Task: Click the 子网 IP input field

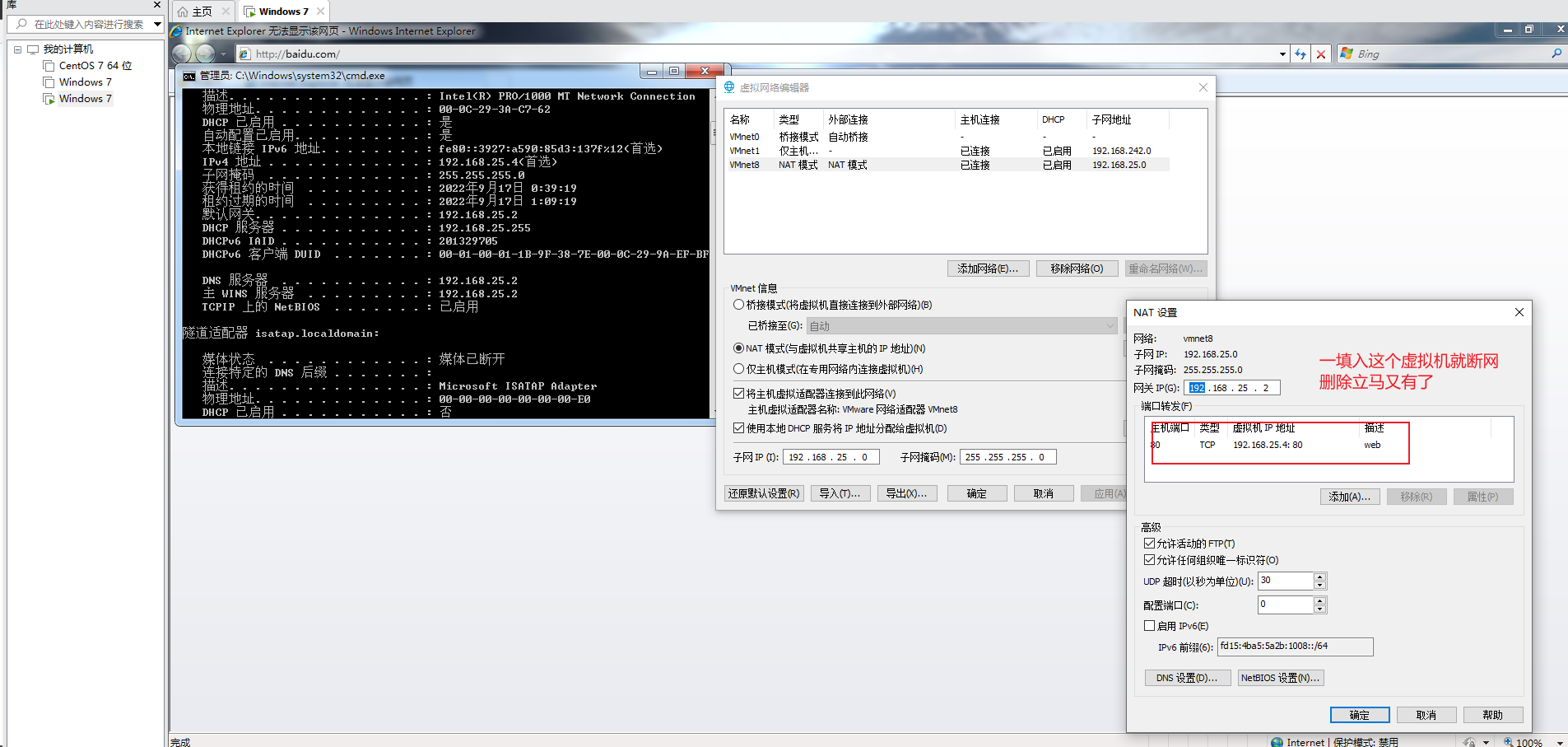Action: point(831,457)
